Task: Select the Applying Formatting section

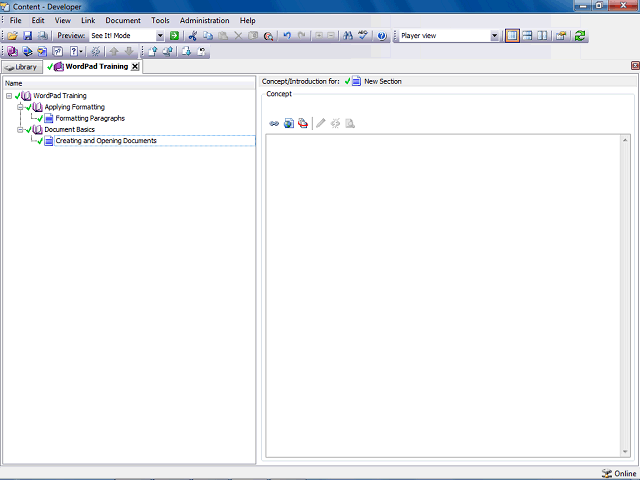Action: 75,107
